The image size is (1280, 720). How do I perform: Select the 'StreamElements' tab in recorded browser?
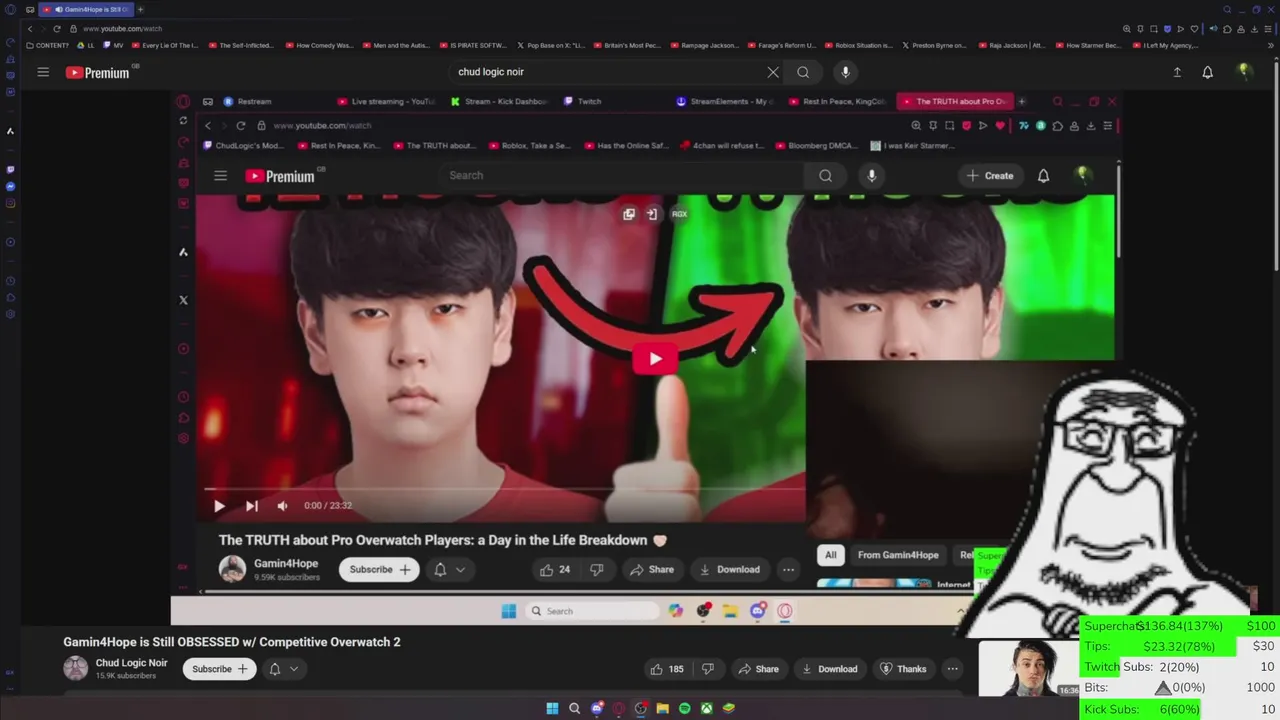point(726,101)
